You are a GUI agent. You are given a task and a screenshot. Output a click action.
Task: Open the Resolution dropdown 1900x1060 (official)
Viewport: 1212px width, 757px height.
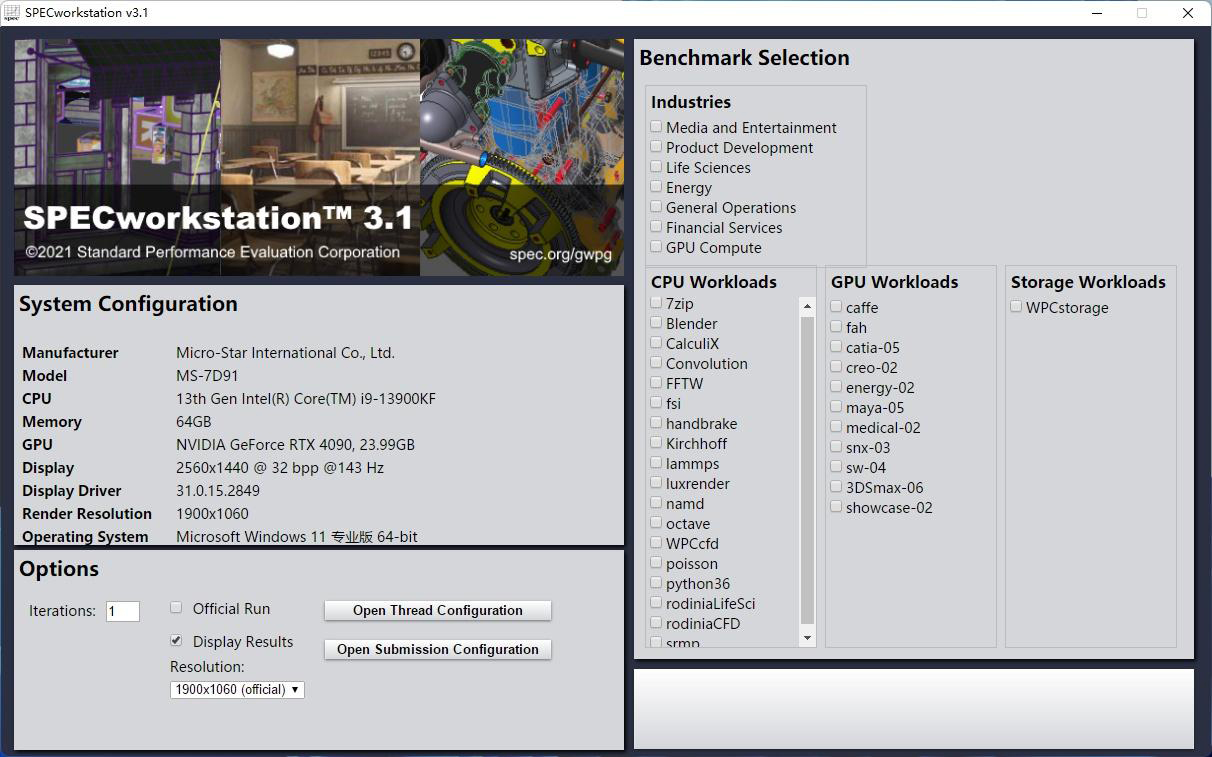[x=237, y=689]
